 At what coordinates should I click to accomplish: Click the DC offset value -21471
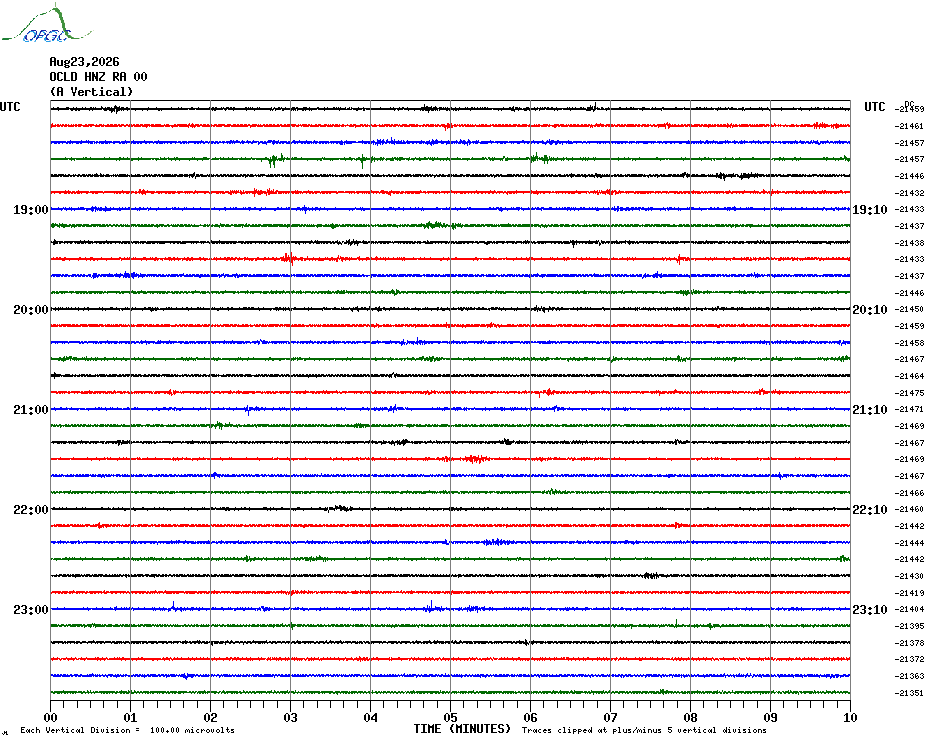tap(910, 409)
